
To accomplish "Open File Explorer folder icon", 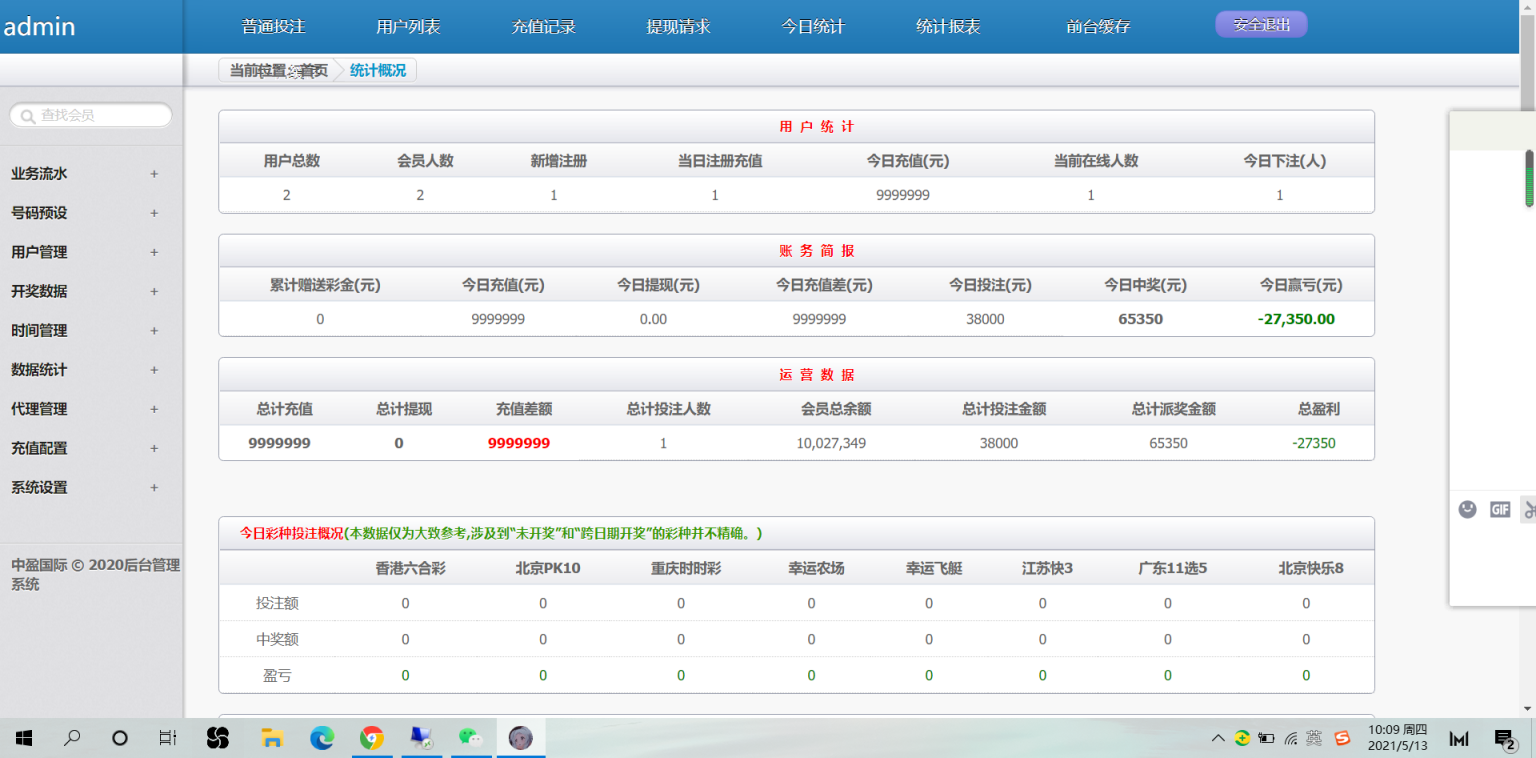I will [x=272, y=739].
